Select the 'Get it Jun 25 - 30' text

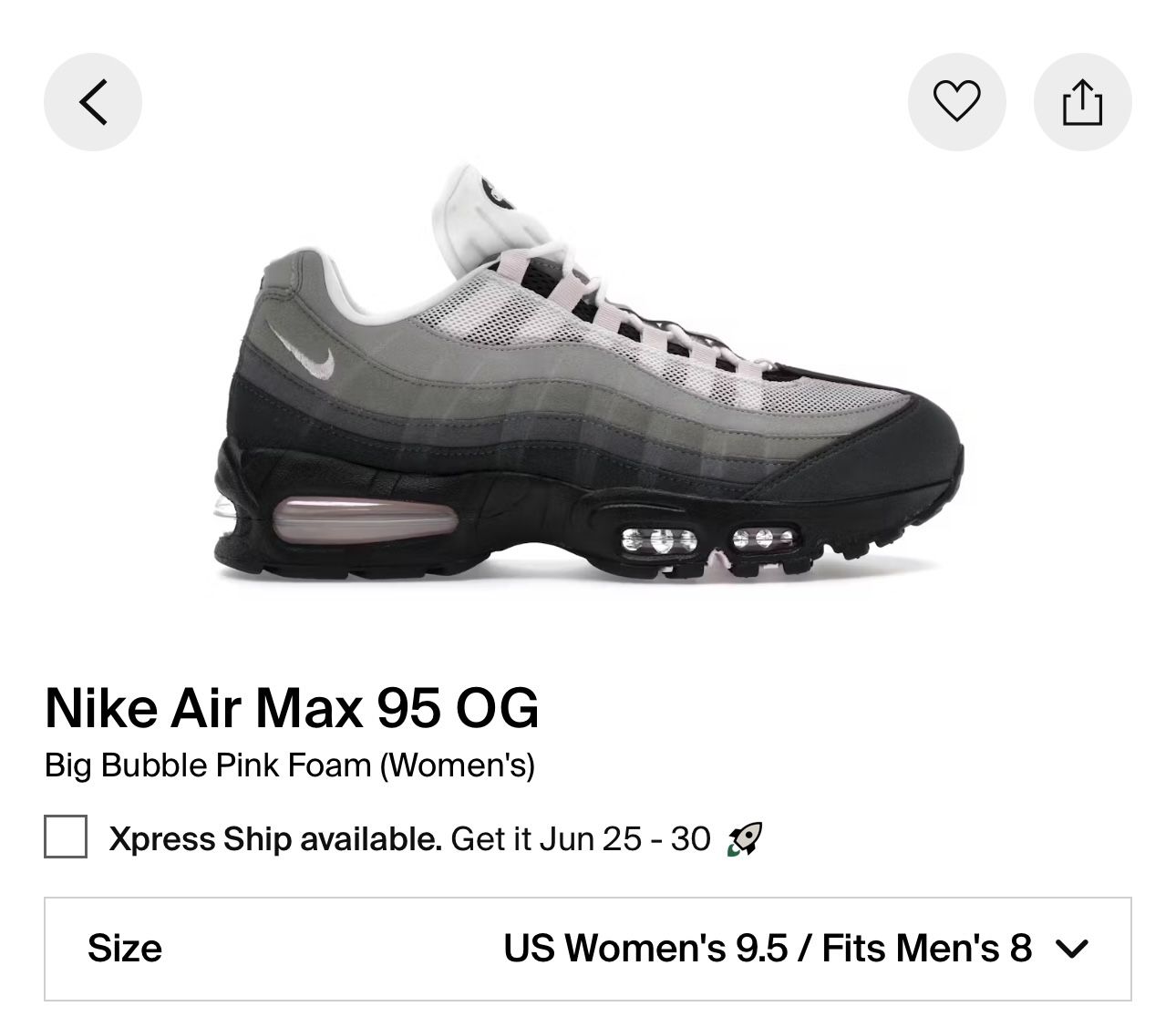pos(581,838)
